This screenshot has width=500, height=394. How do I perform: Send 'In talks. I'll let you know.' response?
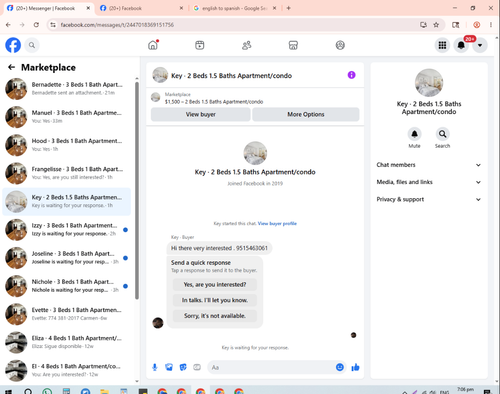pyautogui.click(x=215, y=300)
